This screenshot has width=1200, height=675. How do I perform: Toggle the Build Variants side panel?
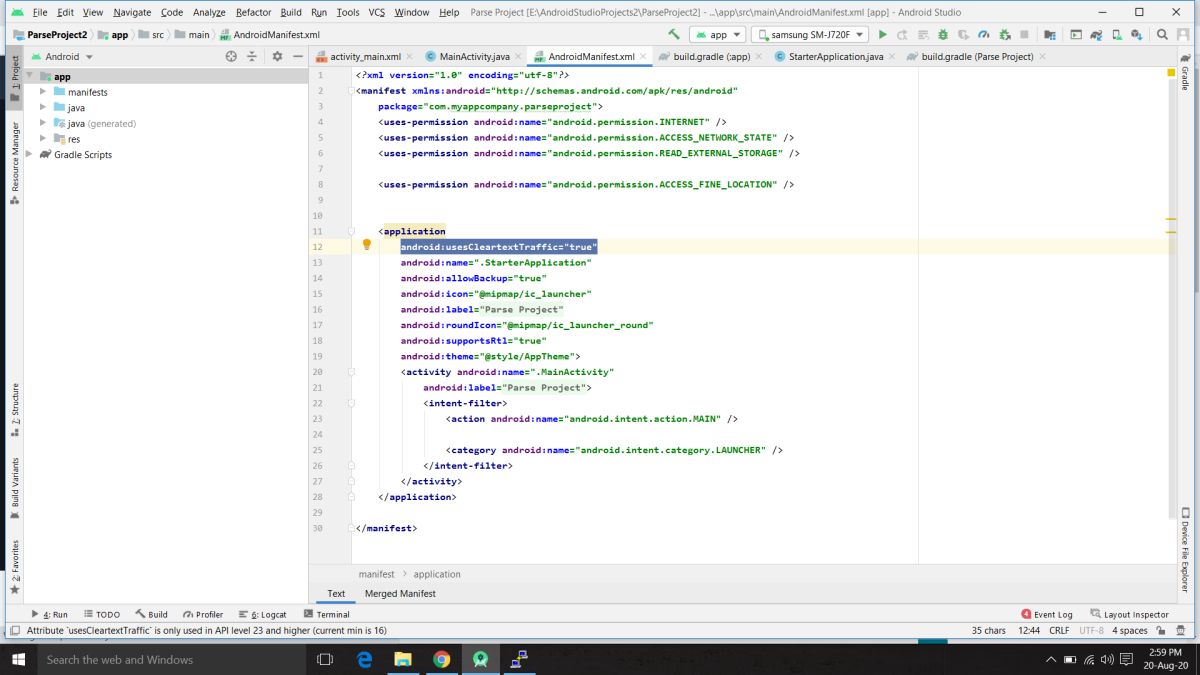click(x=14, y=483)
